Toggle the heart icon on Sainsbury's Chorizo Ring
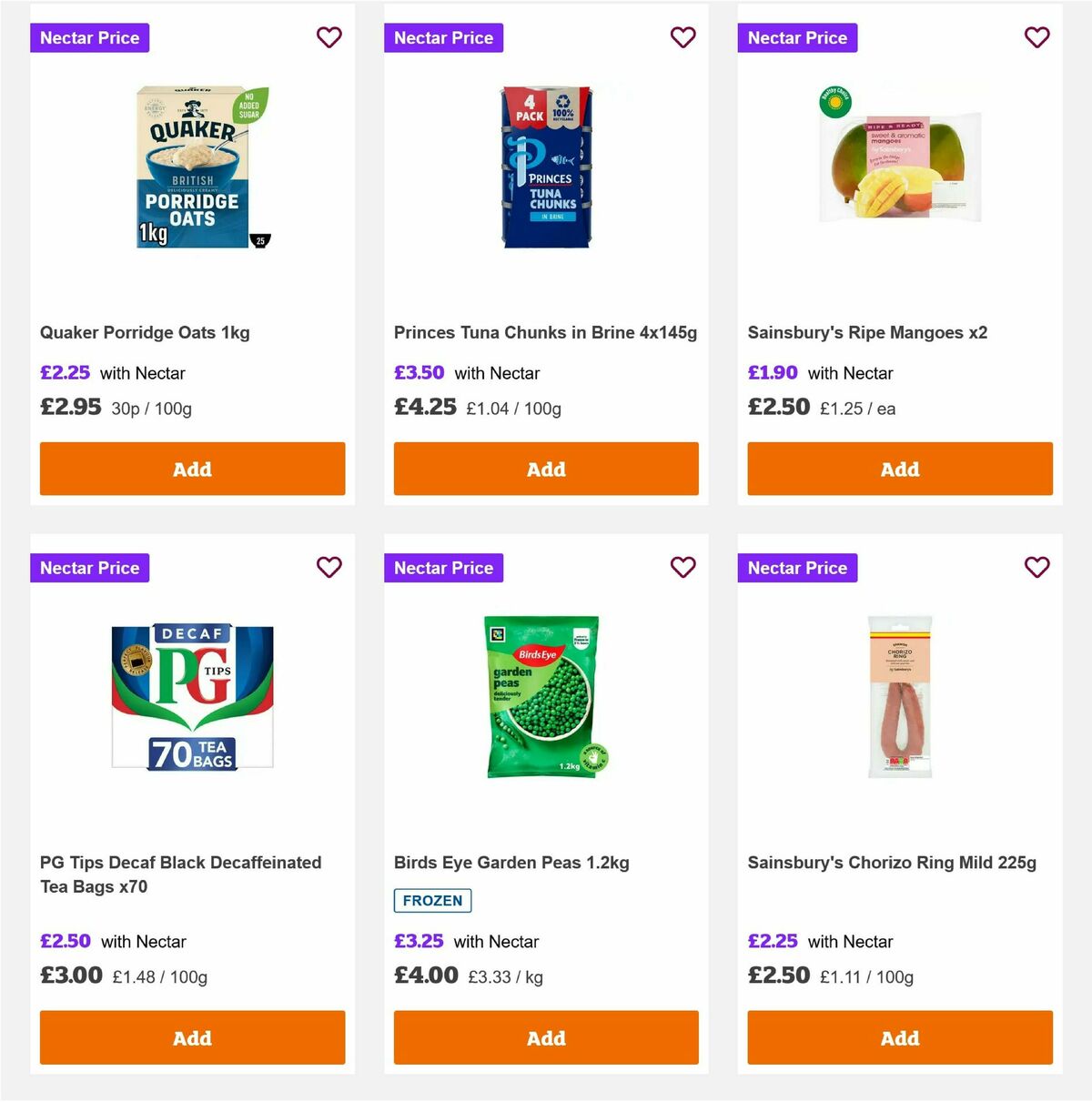Image resolution: width=1092 pixels, height=1102 pixels. tap(1036, 567)
